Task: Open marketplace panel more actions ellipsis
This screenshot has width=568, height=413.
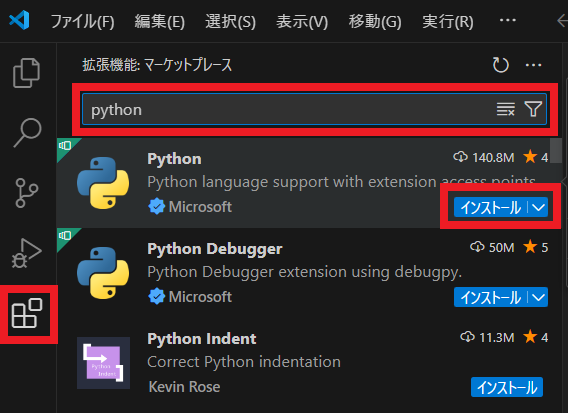Action: pos(533,65)
